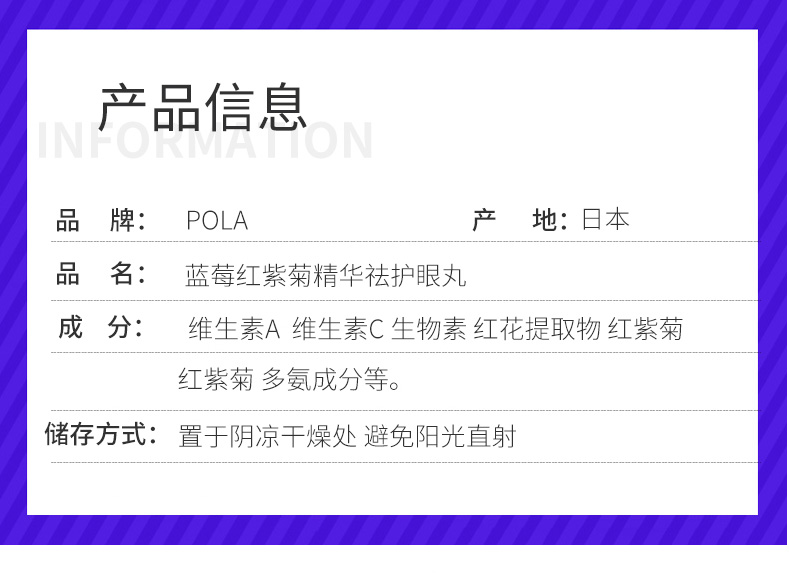
Task: Click the 日本 origin value
Action: 605,220
